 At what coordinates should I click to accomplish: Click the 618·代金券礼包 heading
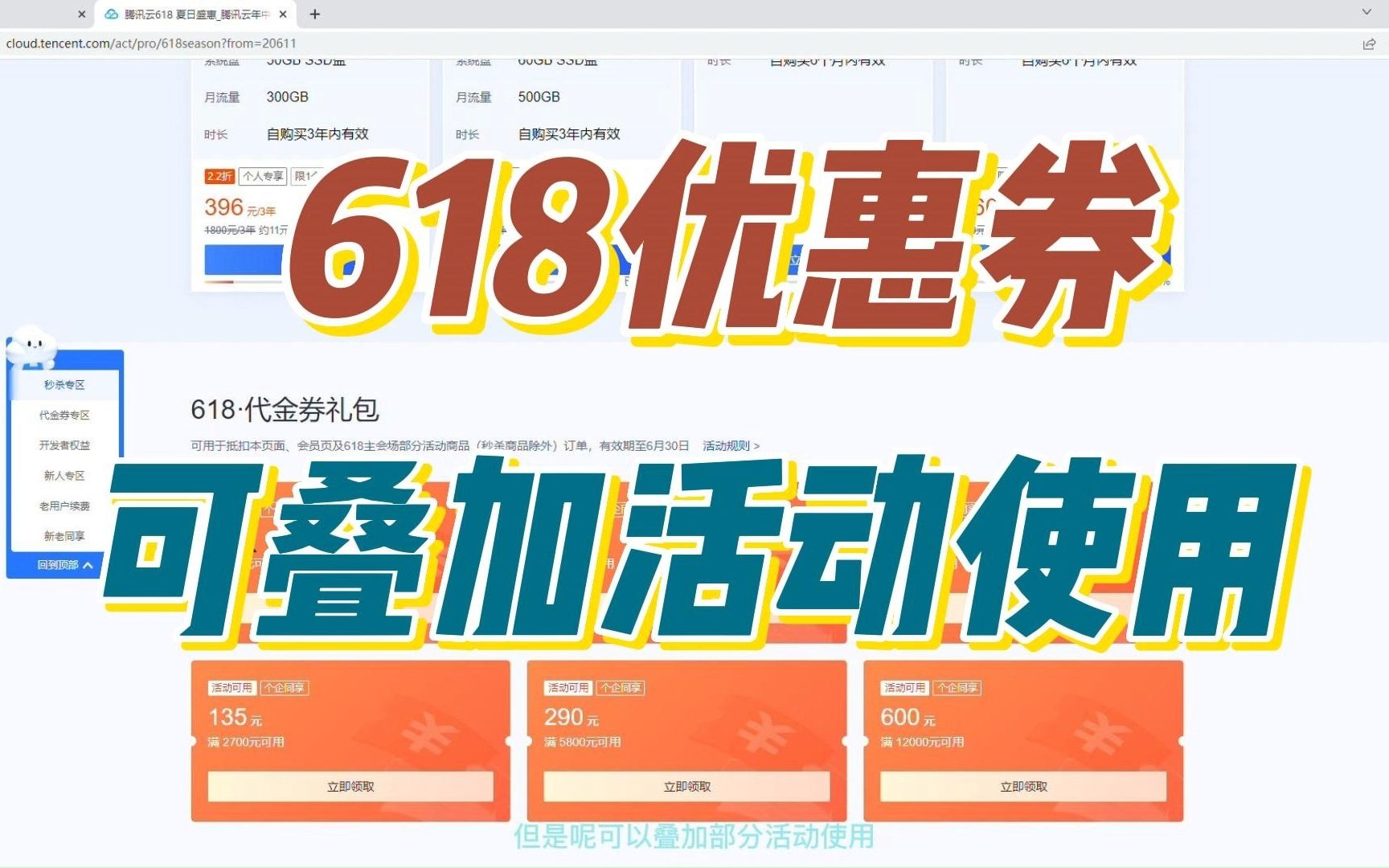(285, 410)
